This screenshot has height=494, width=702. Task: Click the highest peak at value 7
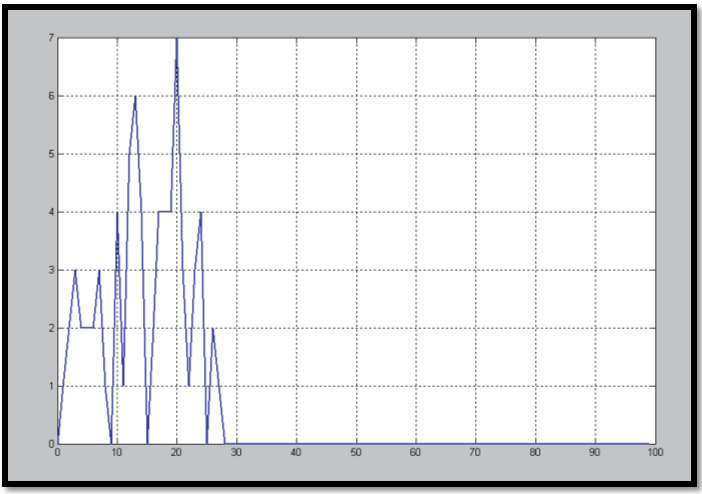[177, 39]
